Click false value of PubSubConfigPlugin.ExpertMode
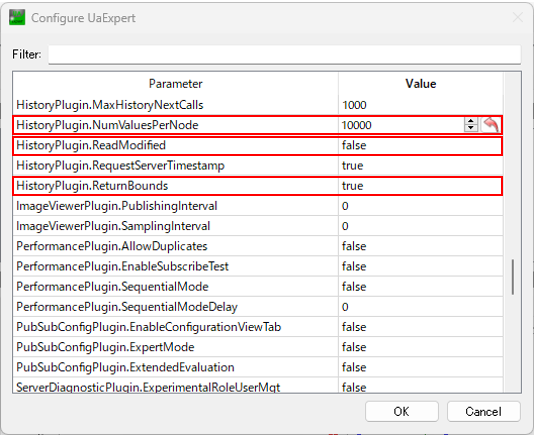This screenshot has width=534, height=435. [354, 347]
